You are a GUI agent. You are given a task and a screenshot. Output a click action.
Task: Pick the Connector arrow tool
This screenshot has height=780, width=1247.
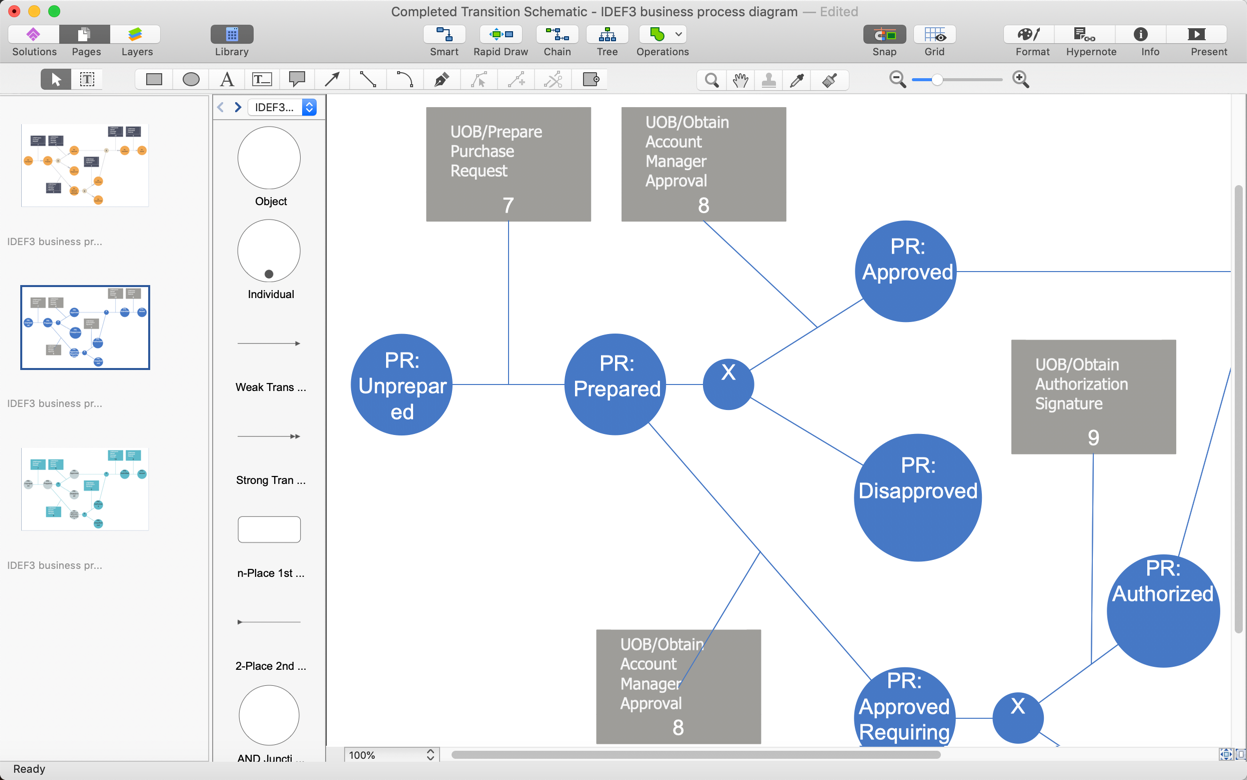pyautogui.click(x=332, y=79)
